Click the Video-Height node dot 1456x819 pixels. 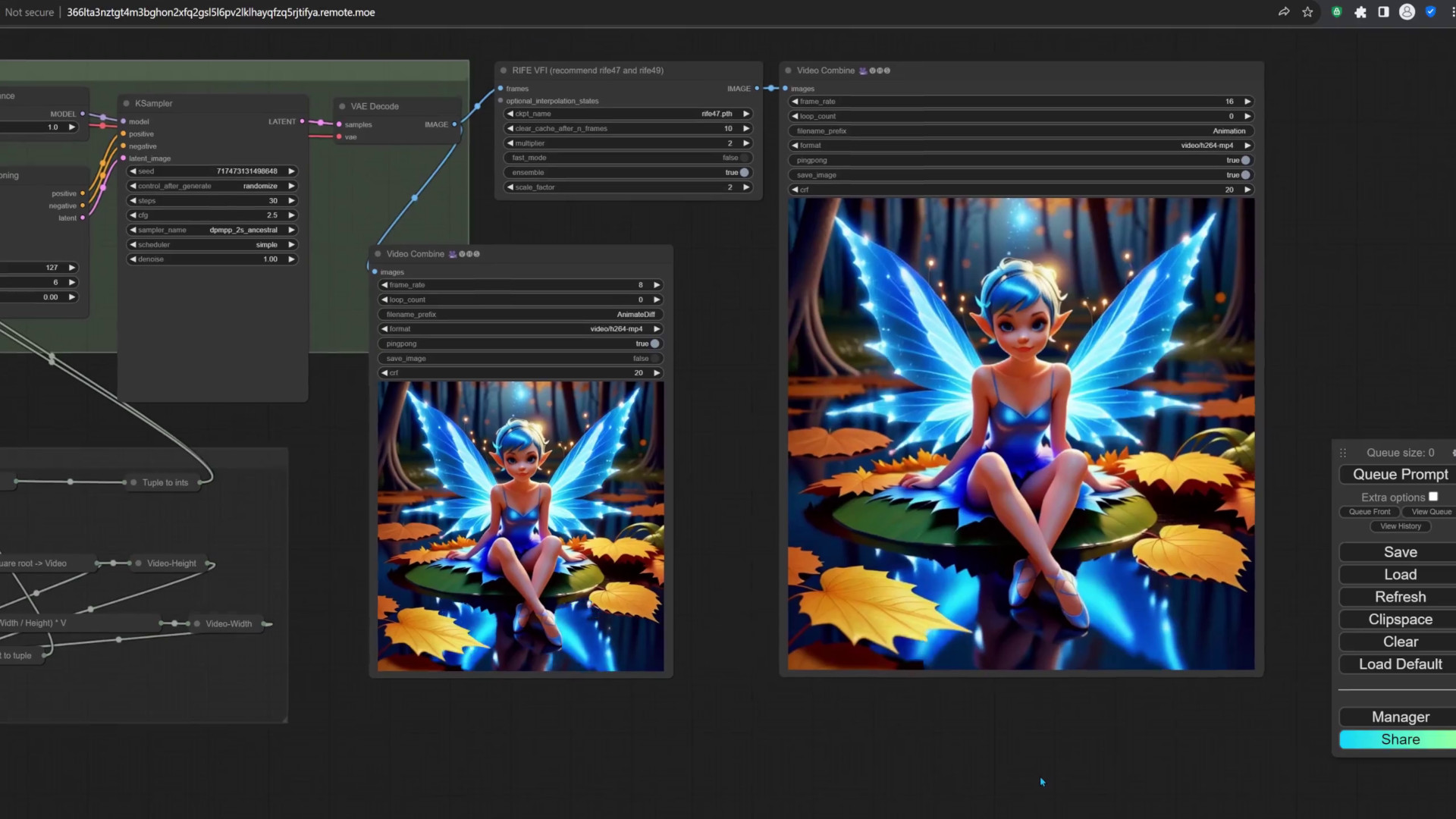[138, 563]
